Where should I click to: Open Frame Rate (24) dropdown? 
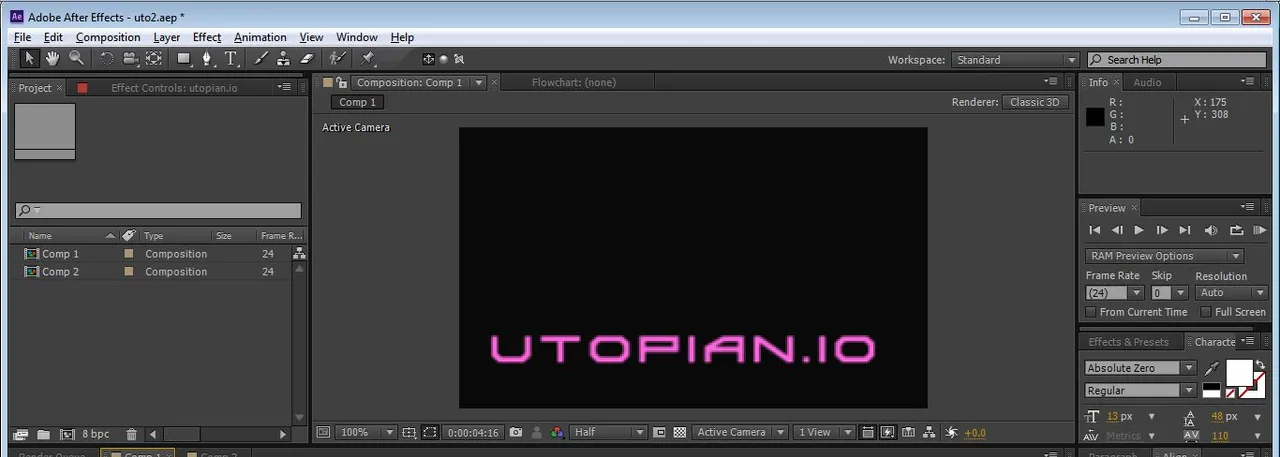(x=1114, y=293)
